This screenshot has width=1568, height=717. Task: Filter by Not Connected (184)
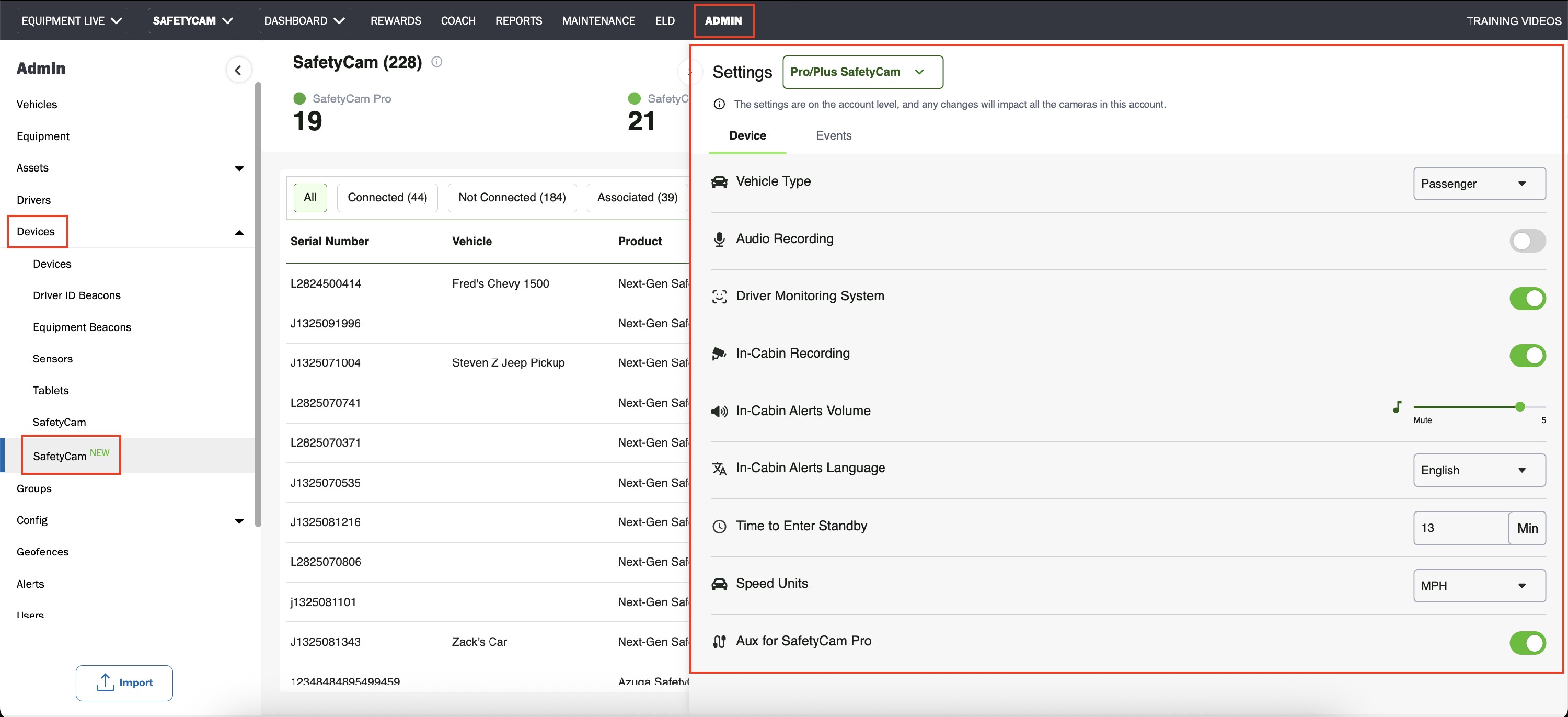pos(512,198)
